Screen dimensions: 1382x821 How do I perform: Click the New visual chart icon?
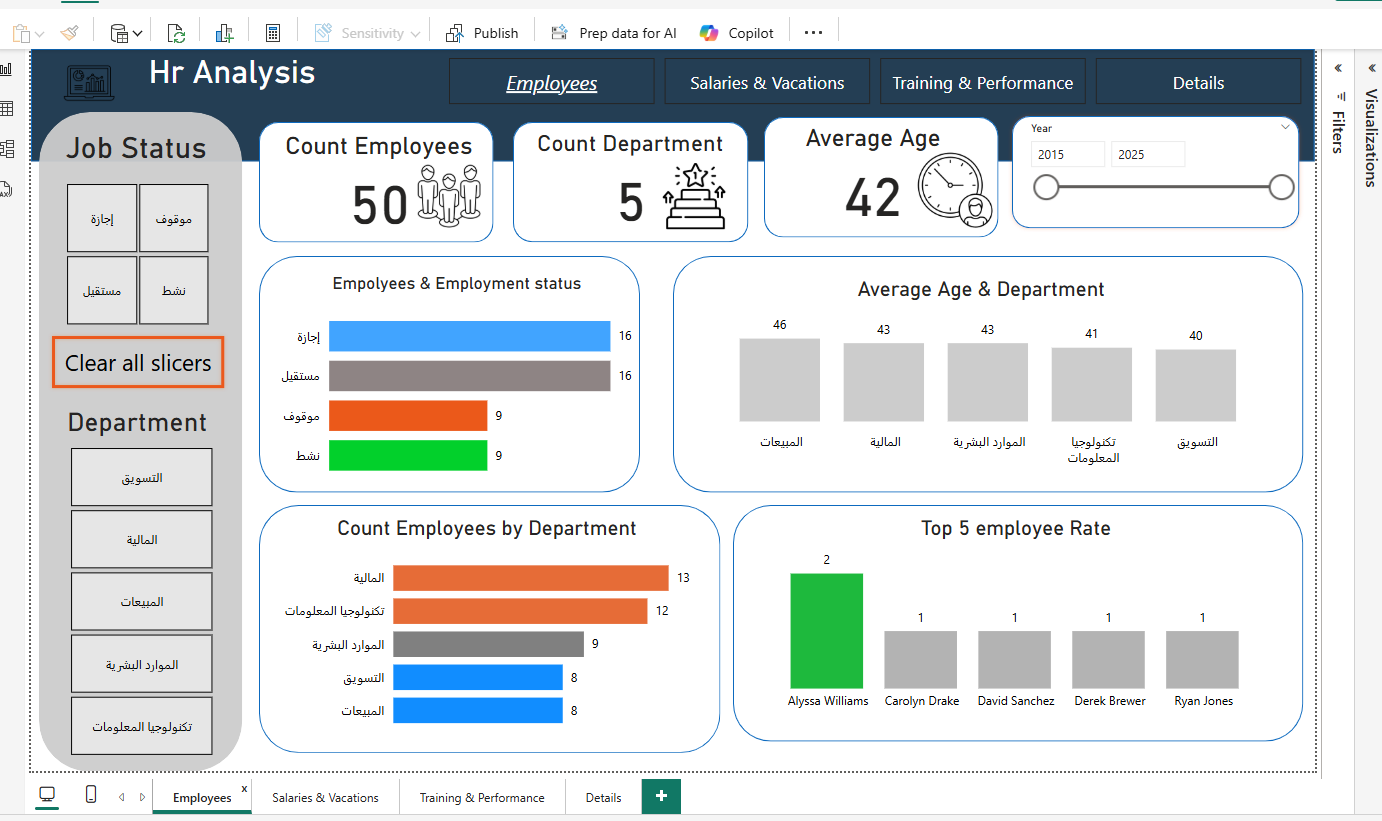(225, 33)
